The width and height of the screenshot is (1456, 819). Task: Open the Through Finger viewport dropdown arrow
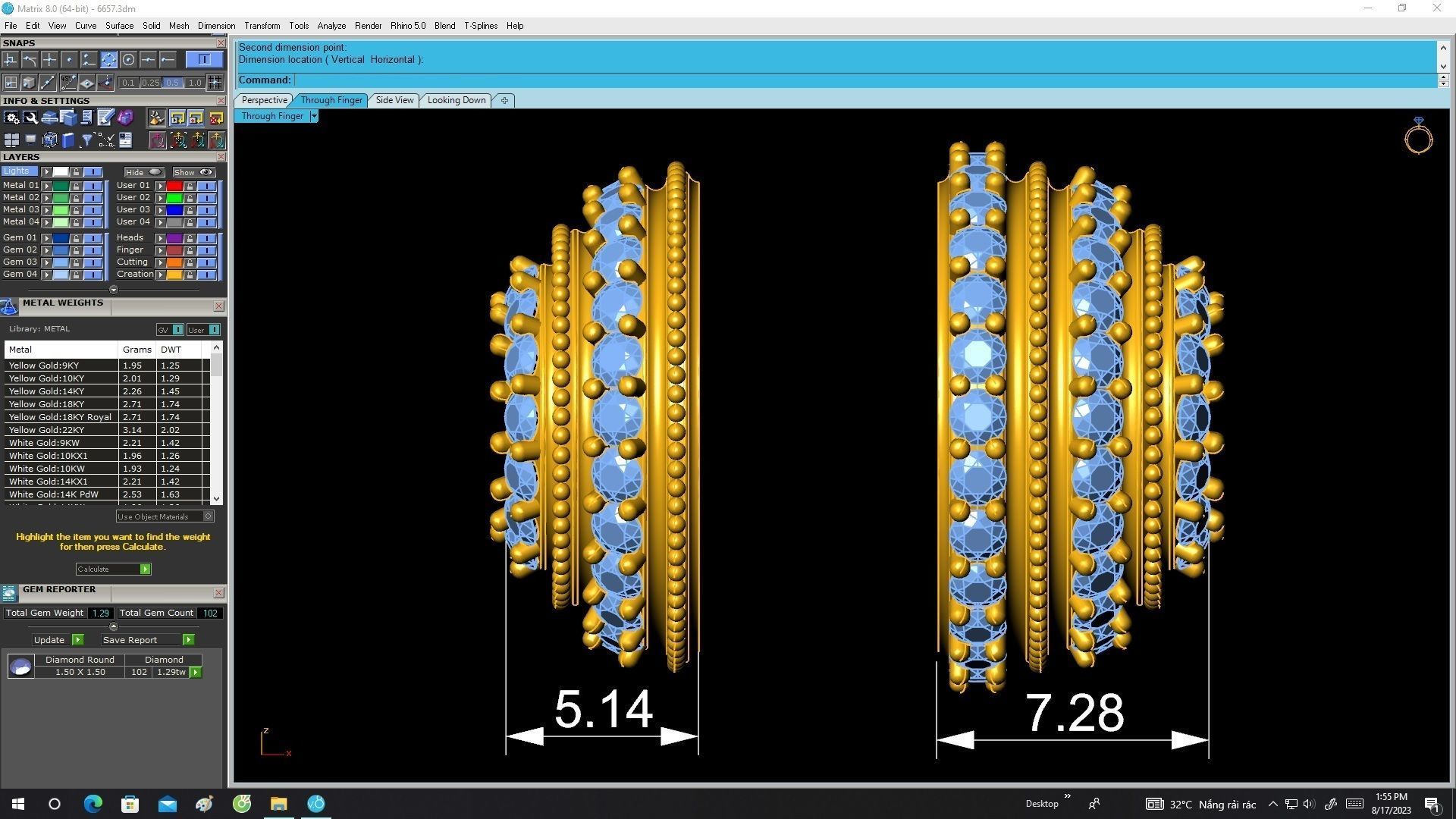314,116
